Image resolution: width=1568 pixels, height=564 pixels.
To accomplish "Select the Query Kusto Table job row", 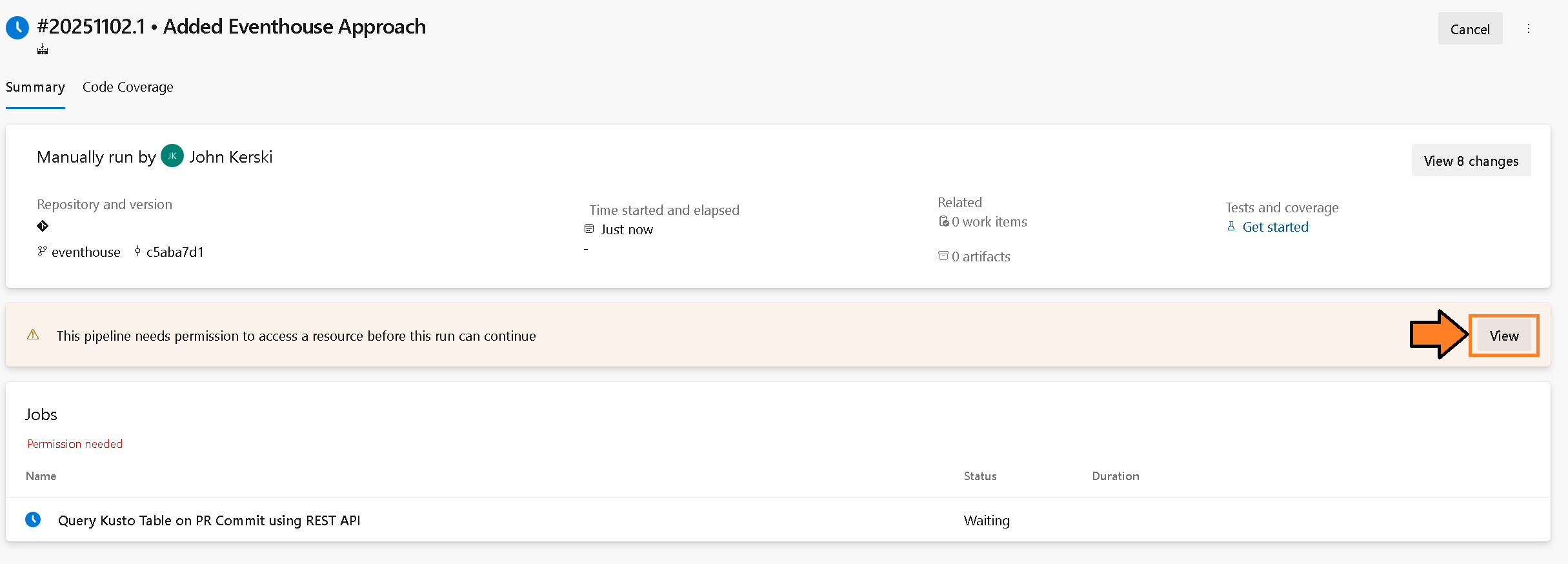I will point(209,521).
